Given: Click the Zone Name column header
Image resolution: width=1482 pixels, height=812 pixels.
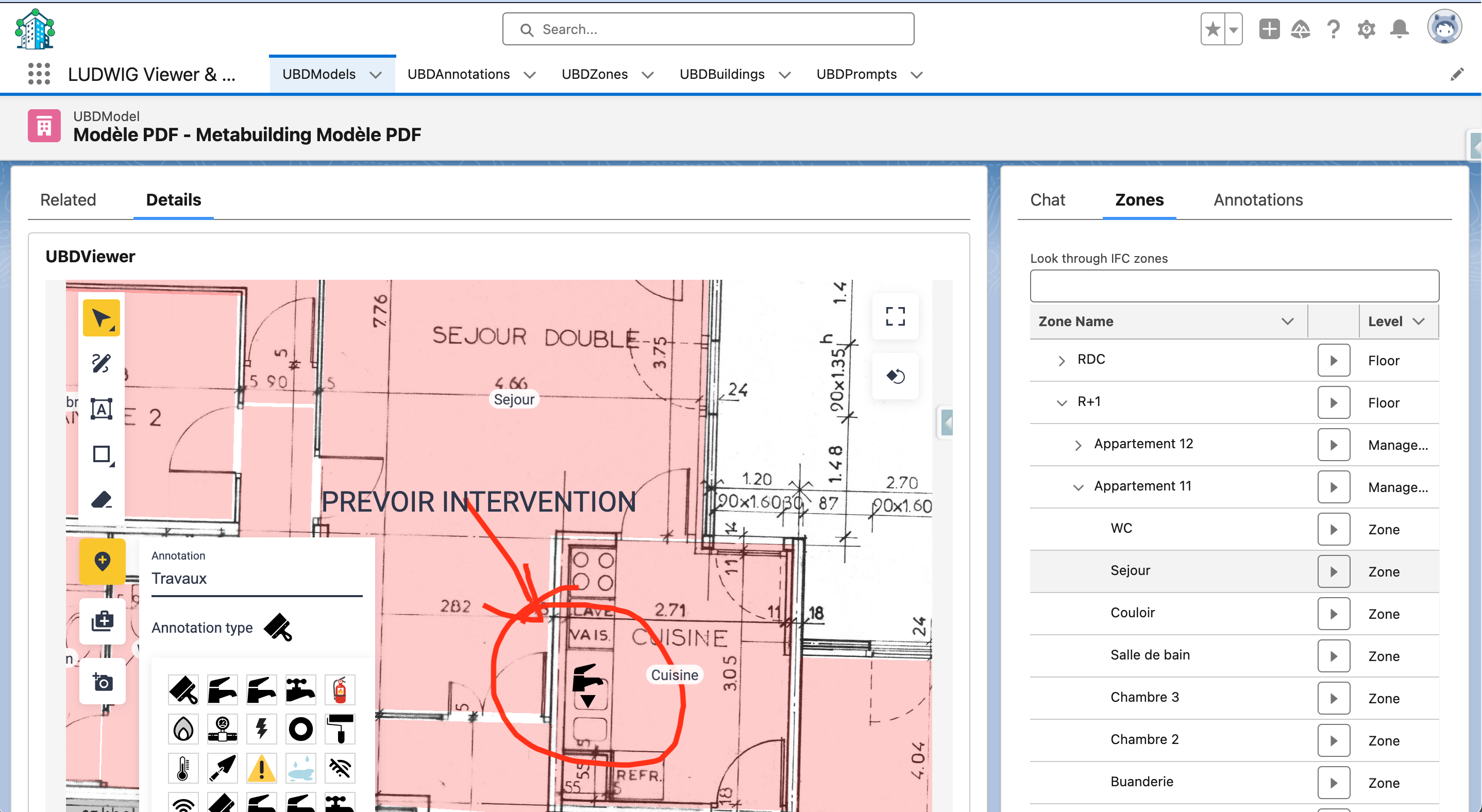Looking at the screenshot, I should [1075, 321].
